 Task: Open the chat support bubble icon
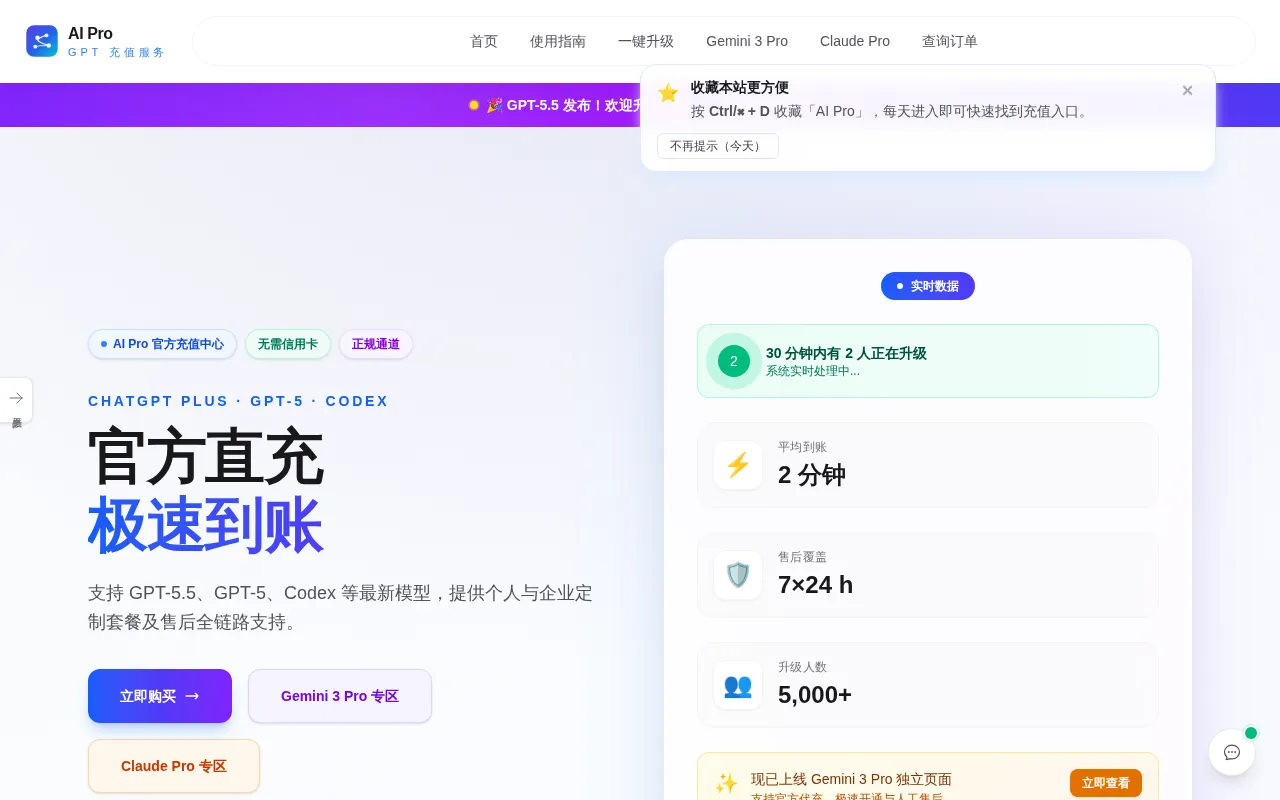pyautogui.click(x=1232, y=752)
